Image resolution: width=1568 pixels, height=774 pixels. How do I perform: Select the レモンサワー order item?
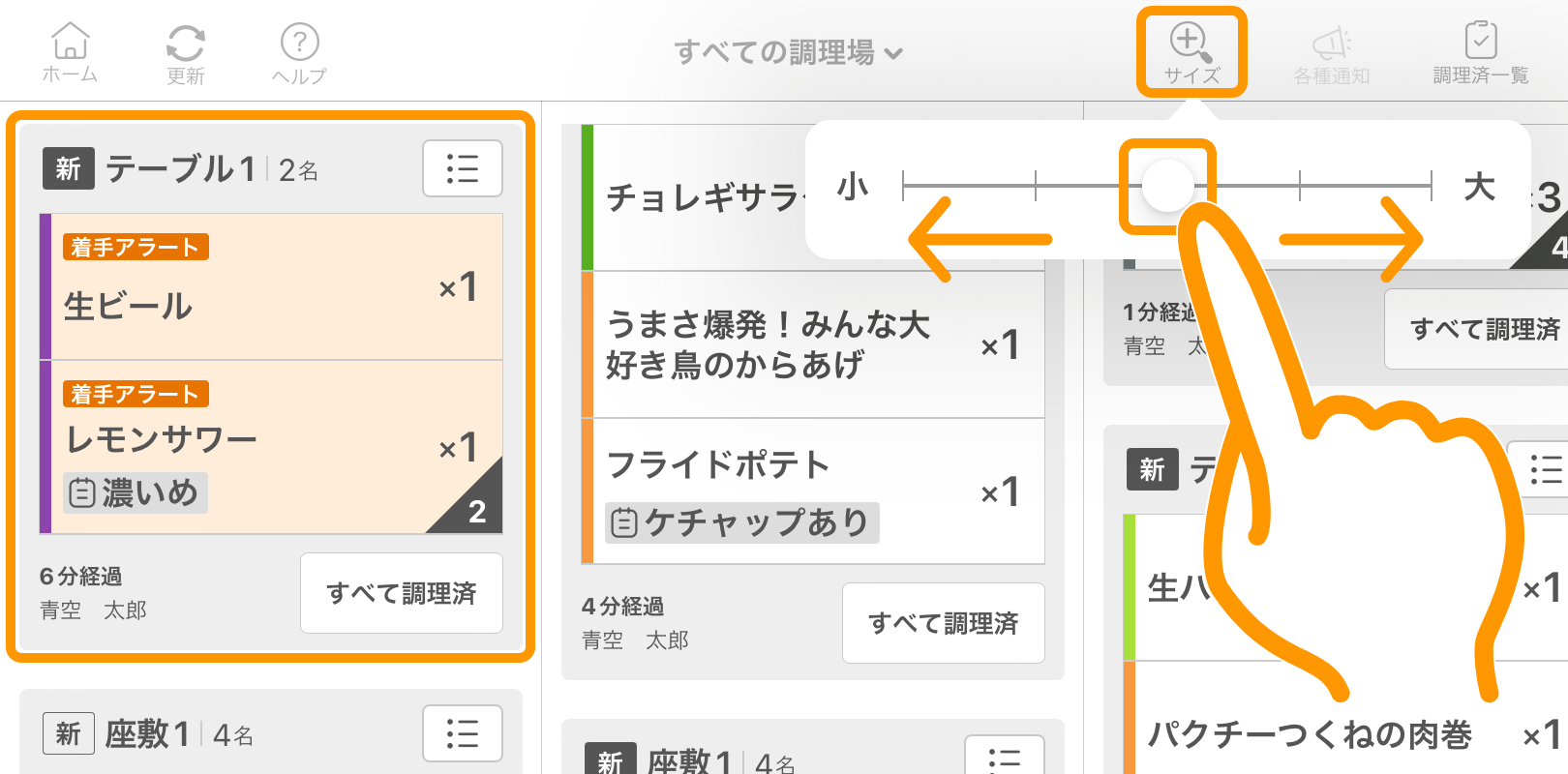point(272,447)
